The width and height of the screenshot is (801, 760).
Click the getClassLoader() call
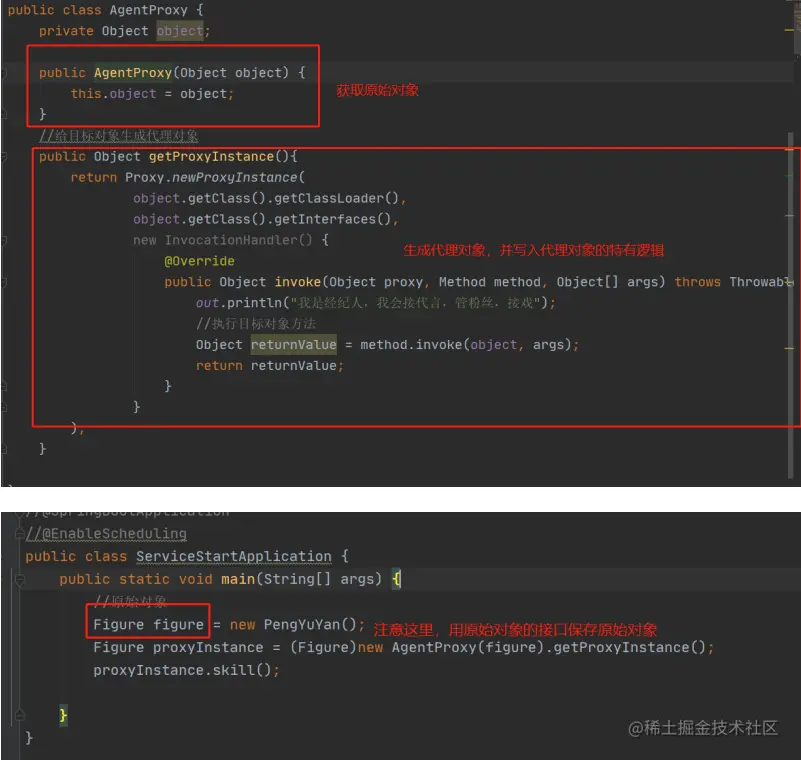pyautogui.click(x=336, y=198)
